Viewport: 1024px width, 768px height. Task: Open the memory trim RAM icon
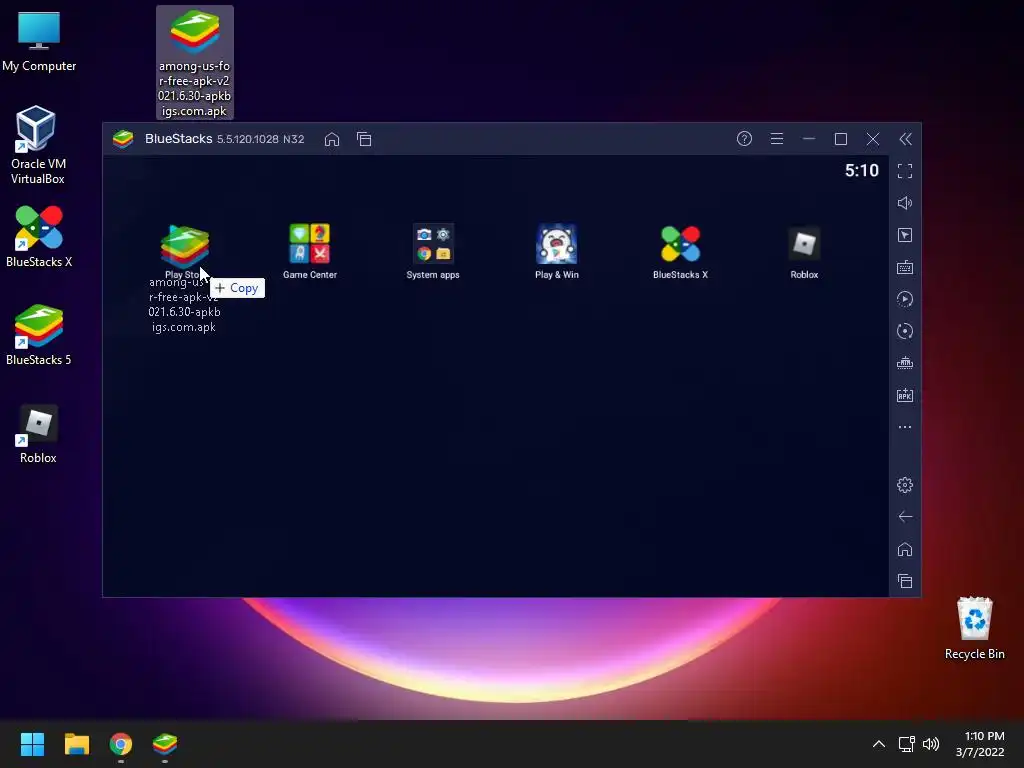tap(905, 363)
